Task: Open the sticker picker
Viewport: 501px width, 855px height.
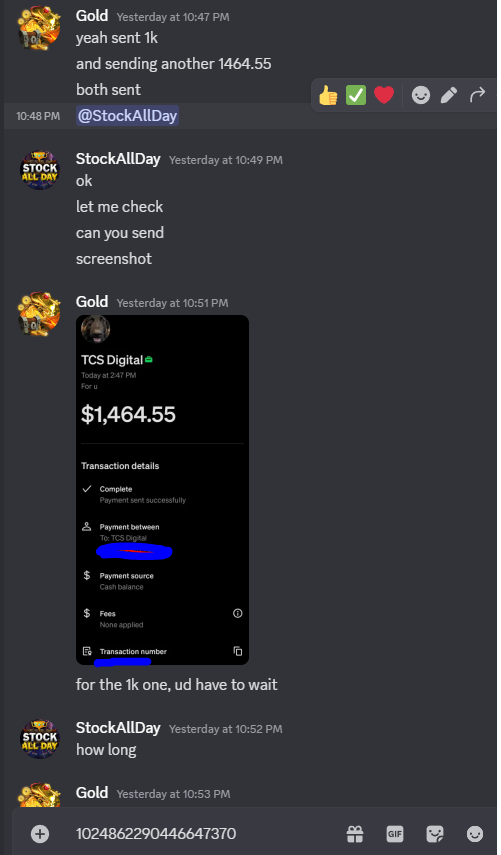Action: [x=434, y=833]
